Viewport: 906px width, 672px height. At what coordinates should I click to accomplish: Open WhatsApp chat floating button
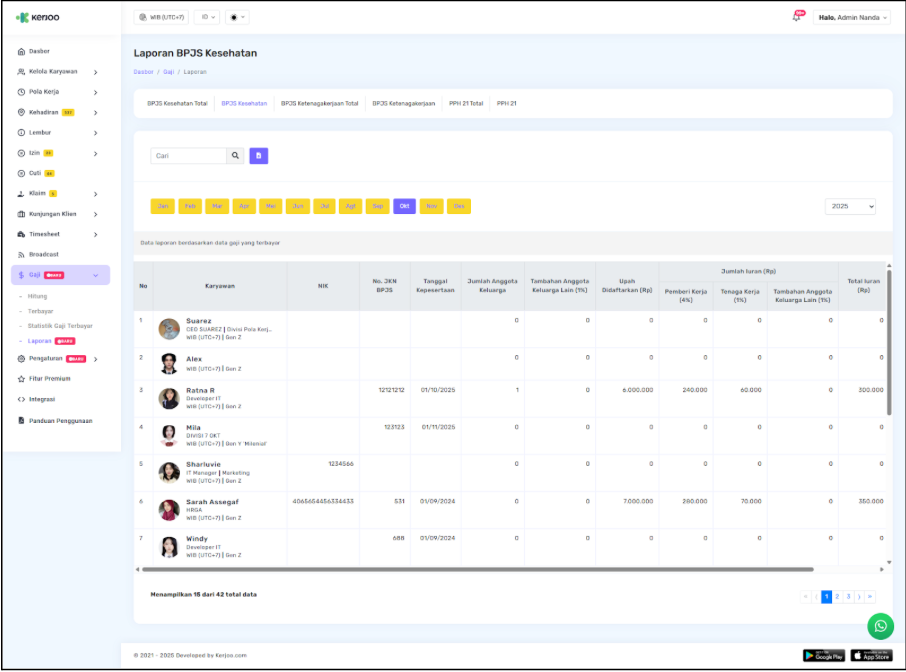click(x=880, y=626)
